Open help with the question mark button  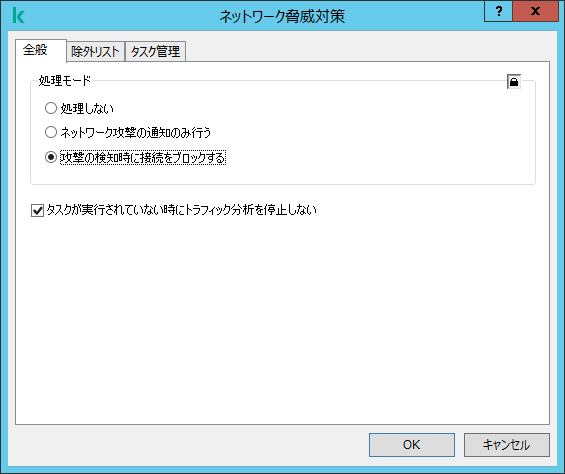[499, 11]
